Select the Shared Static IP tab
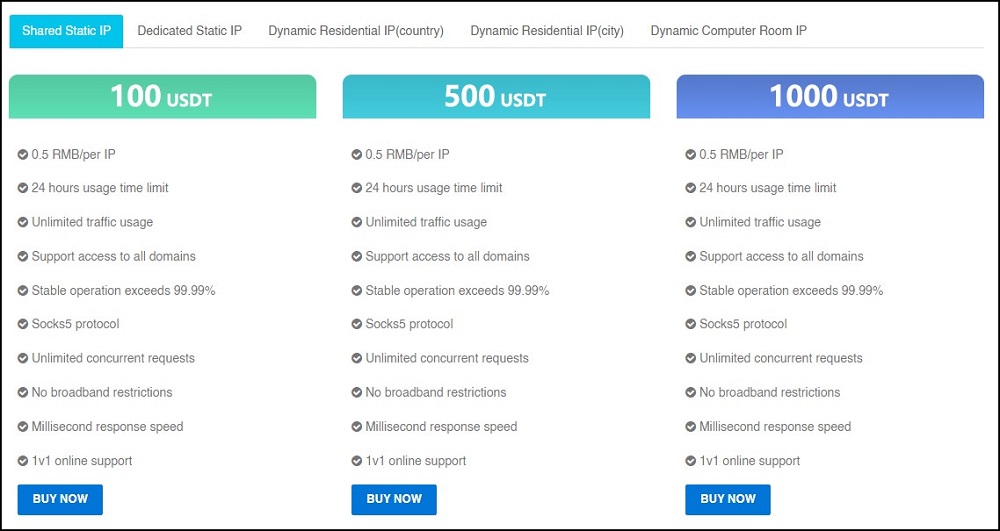 (x=66, y=31)
